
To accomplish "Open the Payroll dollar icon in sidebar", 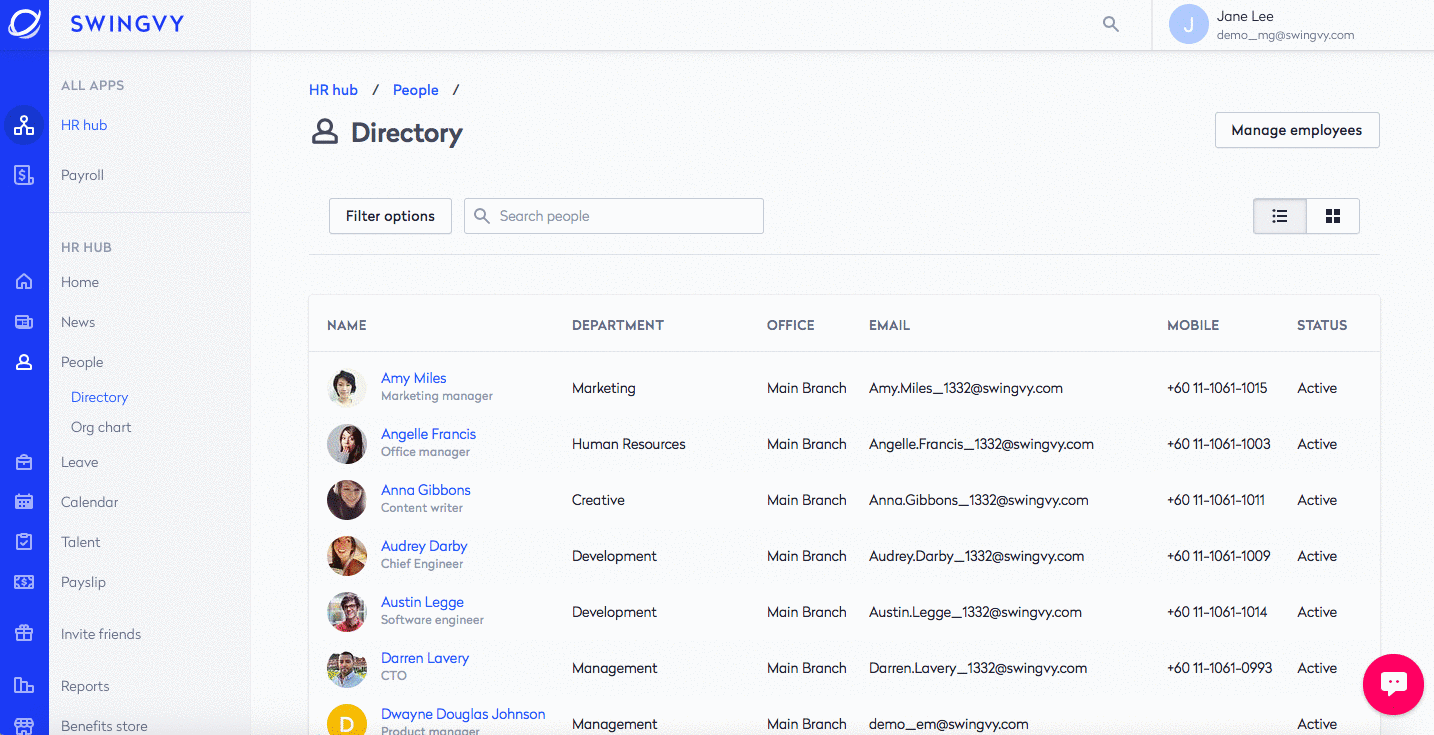I will click(x=24, y=175).
